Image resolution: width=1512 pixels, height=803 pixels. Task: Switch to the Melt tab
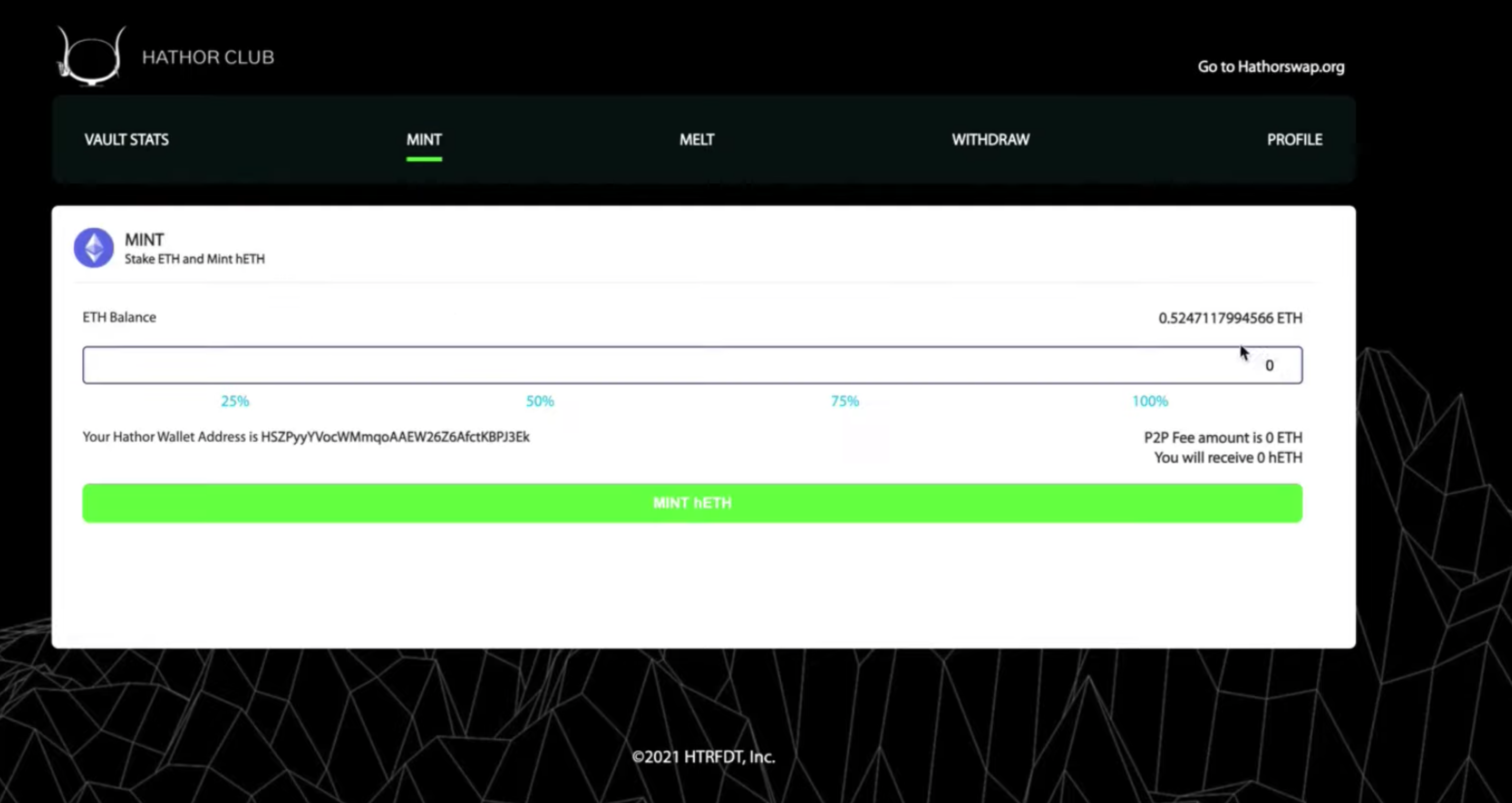coord(697,140)
